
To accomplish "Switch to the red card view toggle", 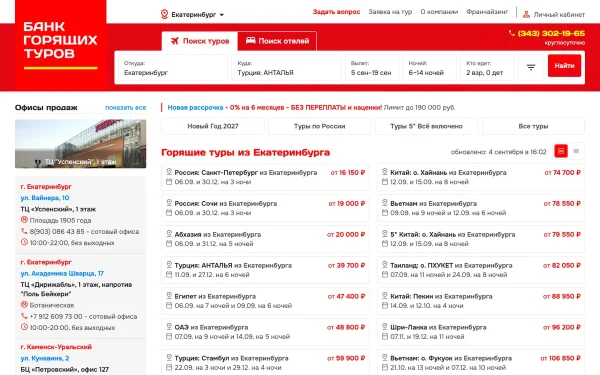I will coord(561,151).
